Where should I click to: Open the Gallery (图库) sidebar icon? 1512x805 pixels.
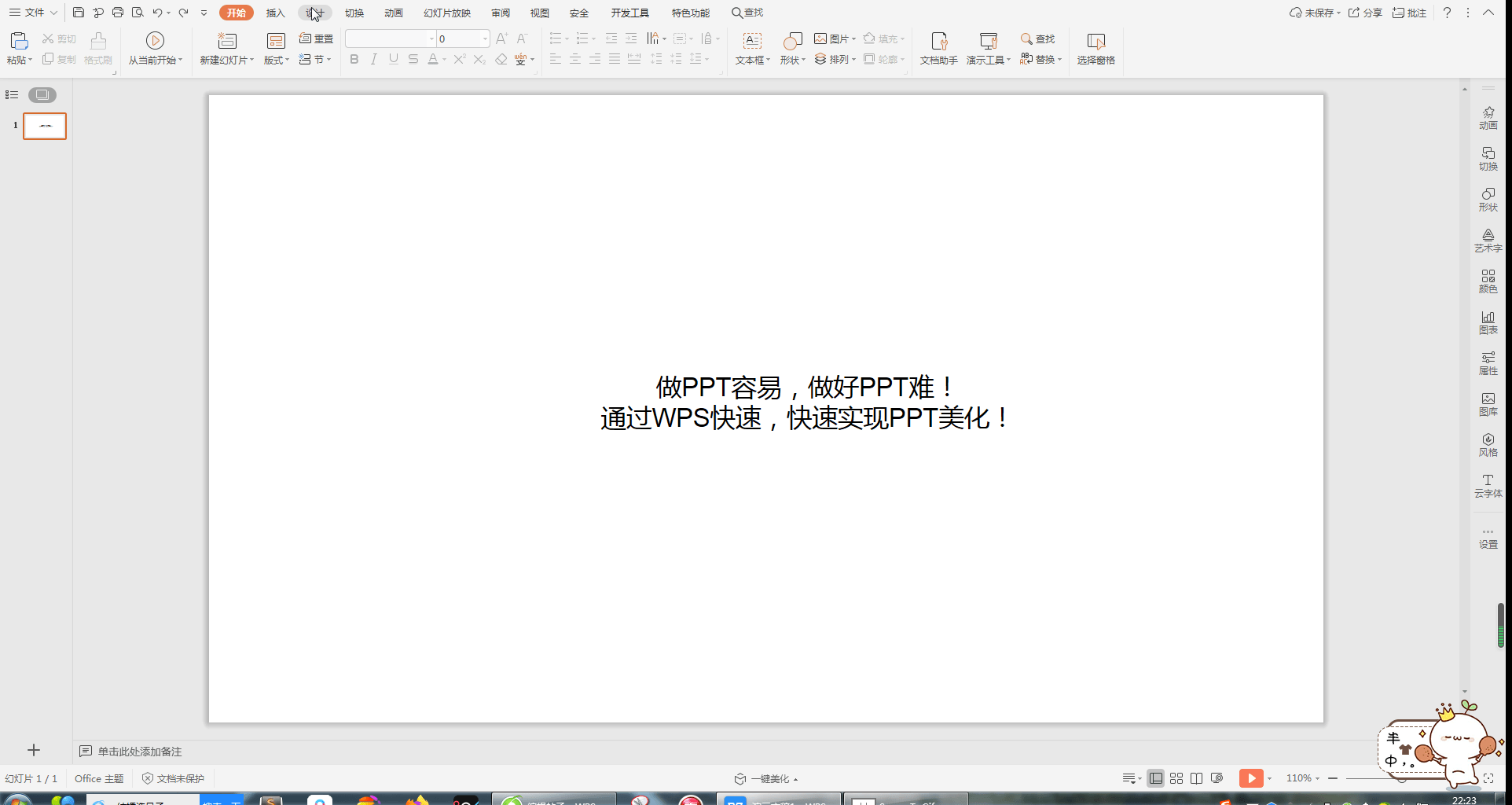(x=1488, y=404)
